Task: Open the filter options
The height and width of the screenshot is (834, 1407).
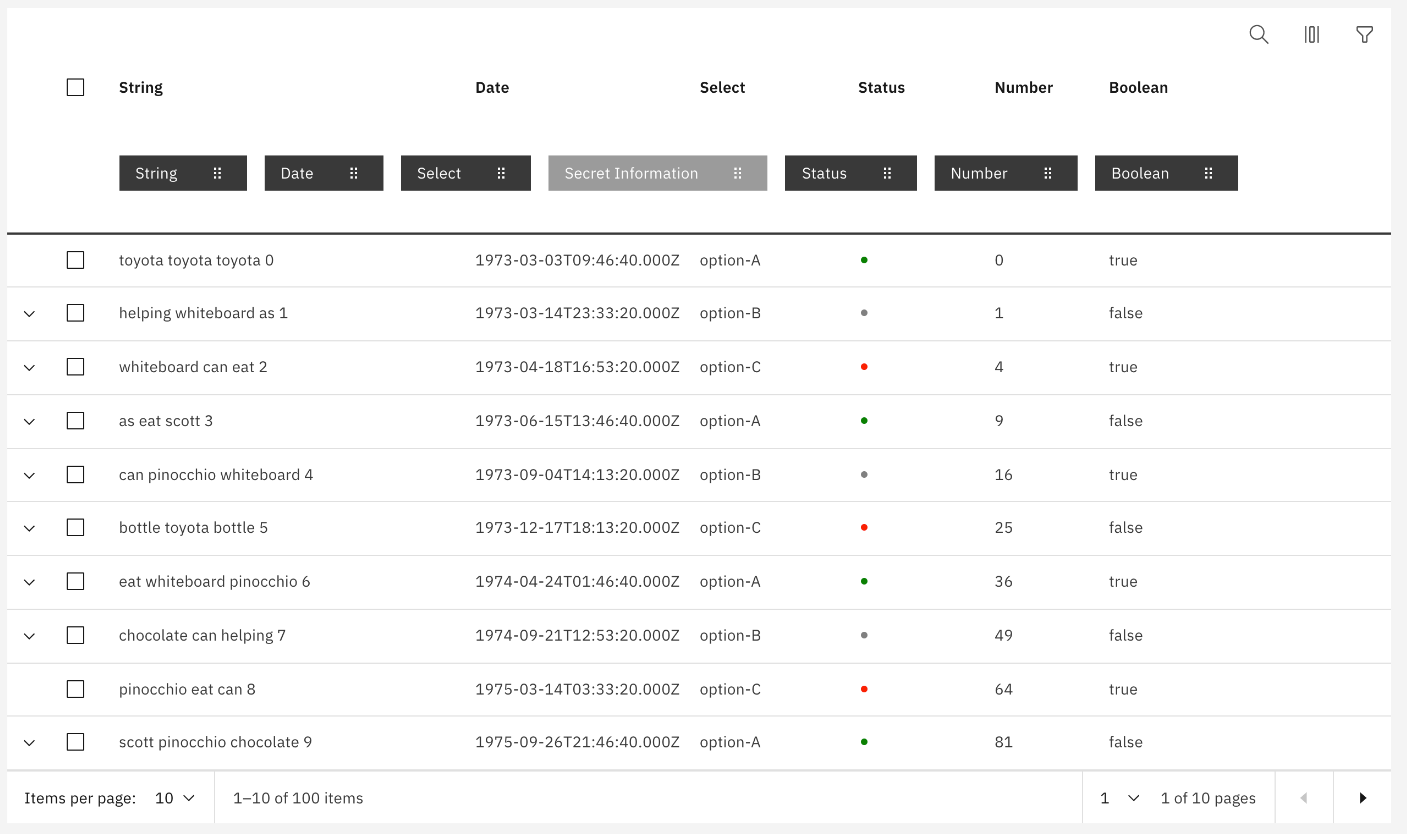Action: pyautogui.click(x=1364, y=34)
